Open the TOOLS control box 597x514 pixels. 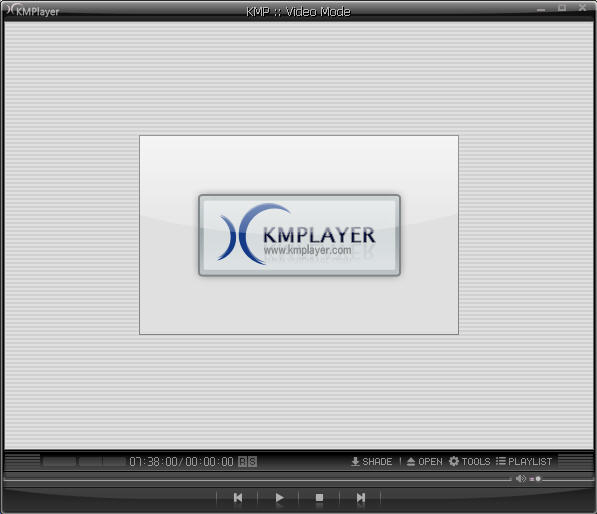tap(469, 461)
